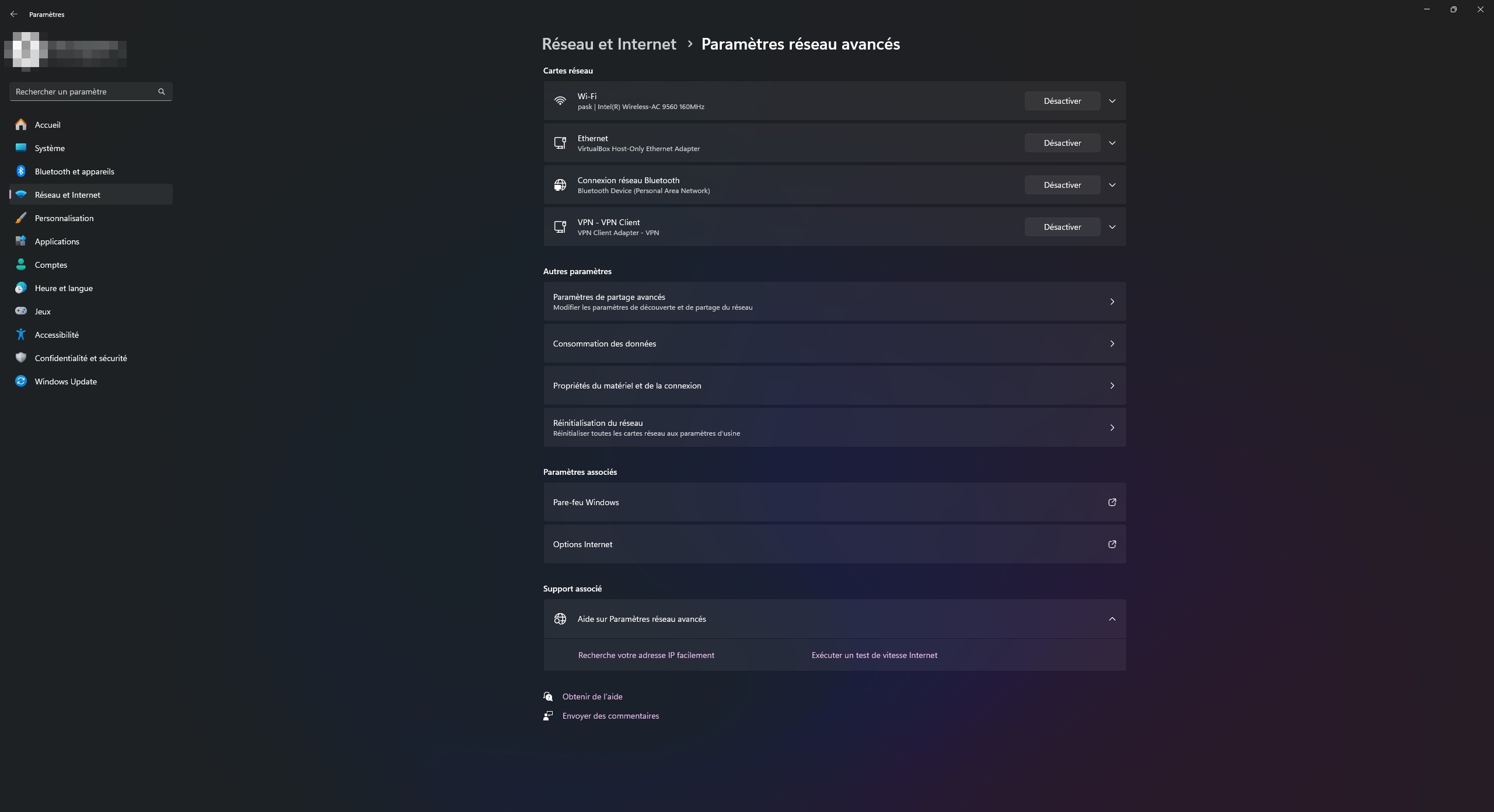Open Exécuter un test de vitesse Internet link
1494x812 pixels.
click(874, 655)
